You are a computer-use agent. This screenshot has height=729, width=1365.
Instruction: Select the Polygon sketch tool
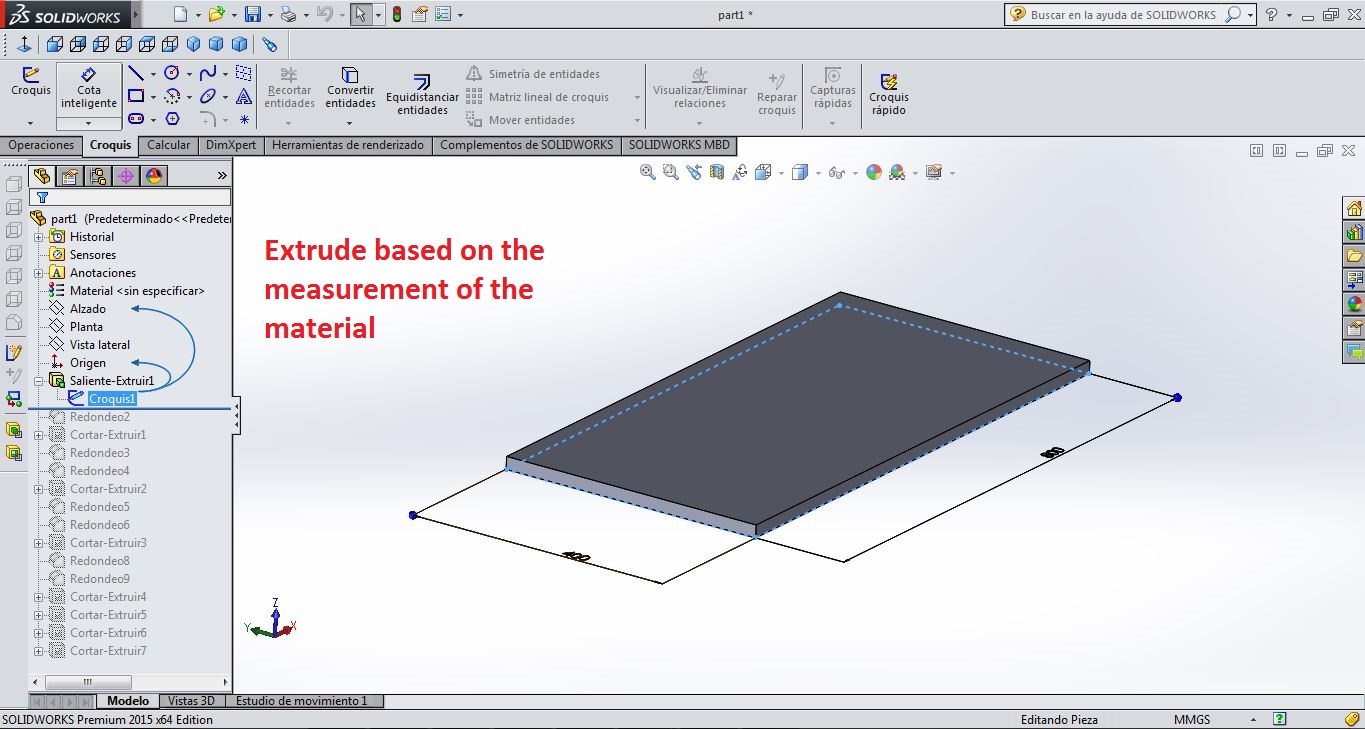click(x=172, y=119)
